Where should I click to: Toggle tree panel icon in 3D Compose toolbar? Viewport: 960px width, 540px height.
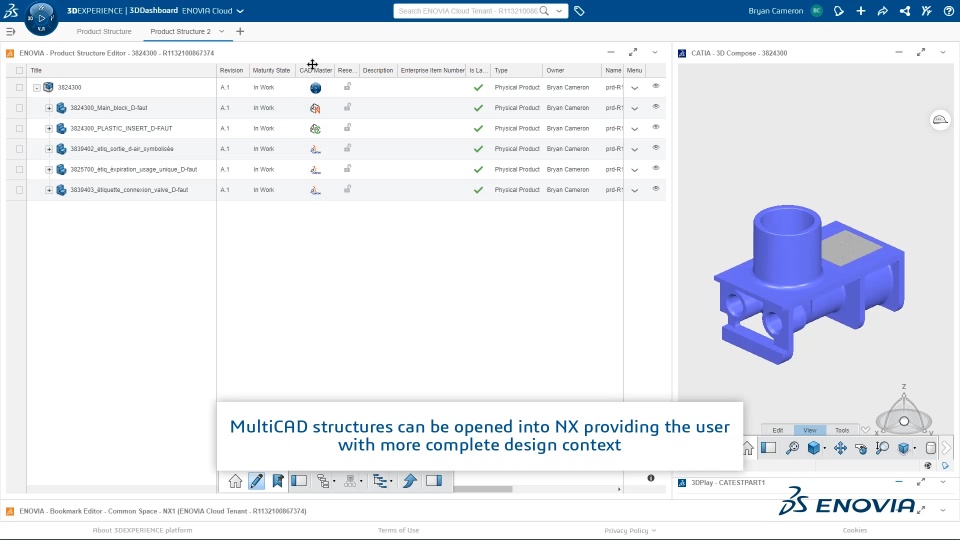769,448
